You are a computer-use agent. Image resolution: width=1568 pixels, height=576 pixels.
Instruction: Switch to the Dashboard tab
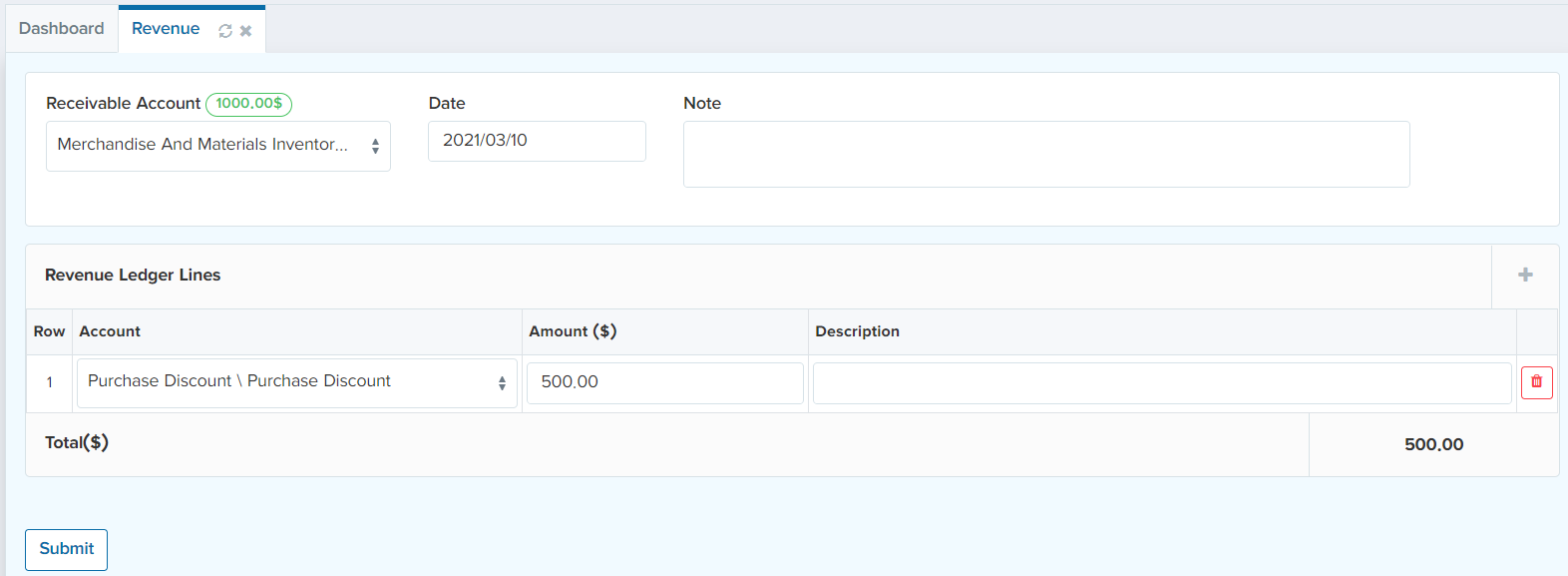(x=61, y=28)
